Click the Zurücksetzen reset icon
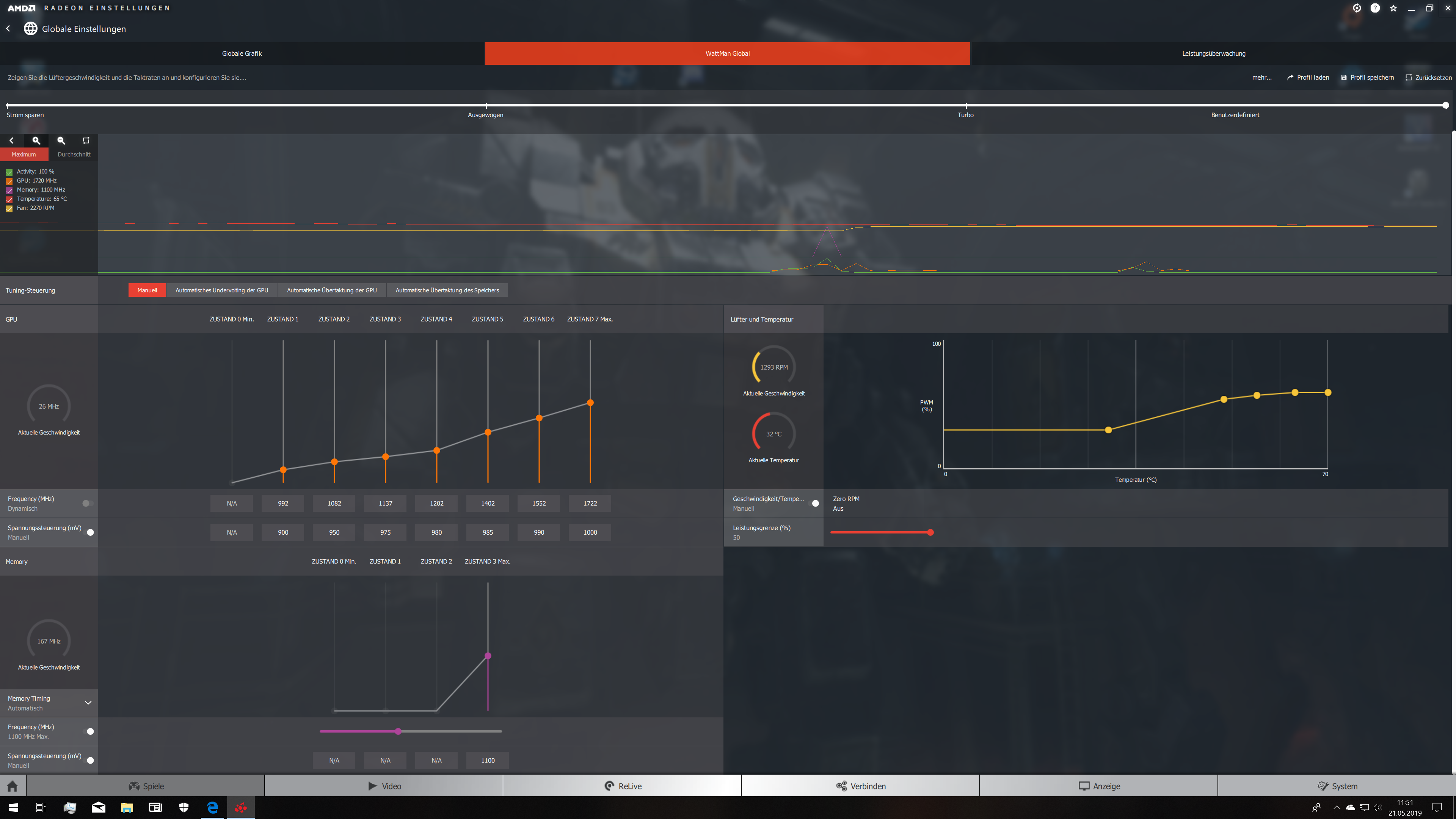 click(1409, 77)
